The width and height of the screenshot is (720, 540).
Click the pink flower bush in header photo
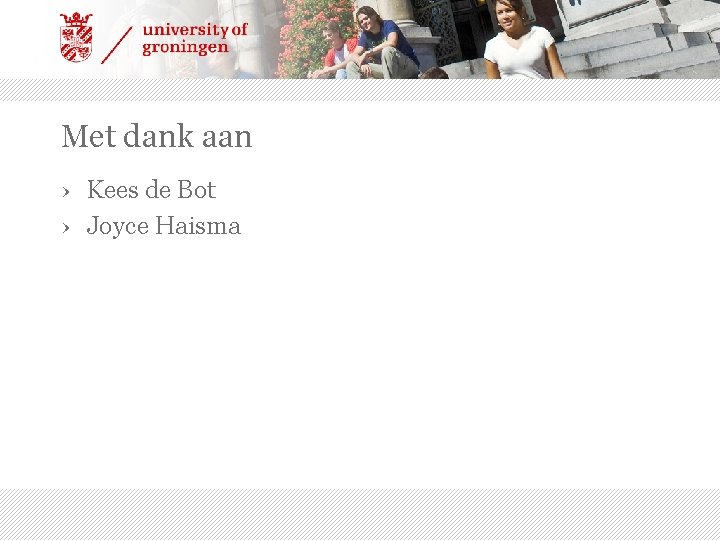click(308, 39)
